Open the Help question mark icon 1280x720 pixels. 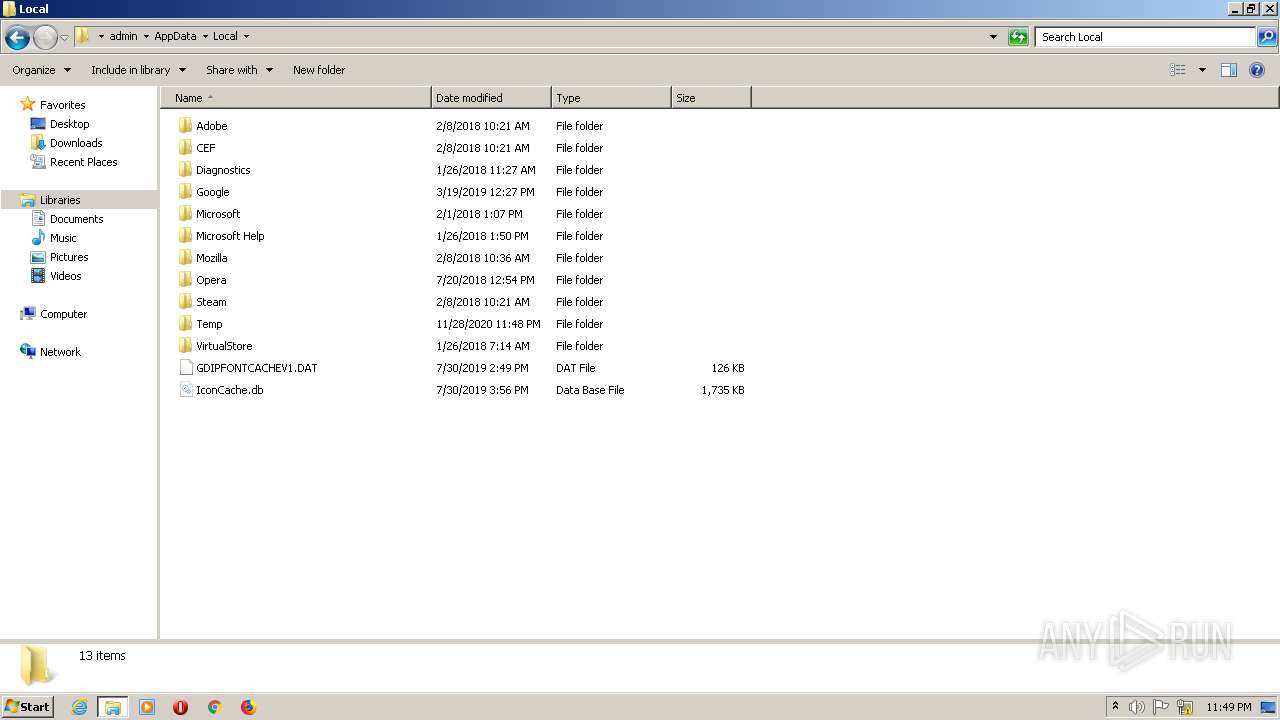click(1257, 70)
